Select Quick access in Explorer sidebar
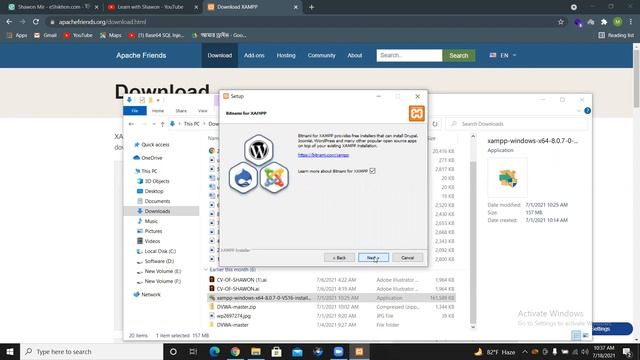640x360 pixels. (x=155, y=144)
